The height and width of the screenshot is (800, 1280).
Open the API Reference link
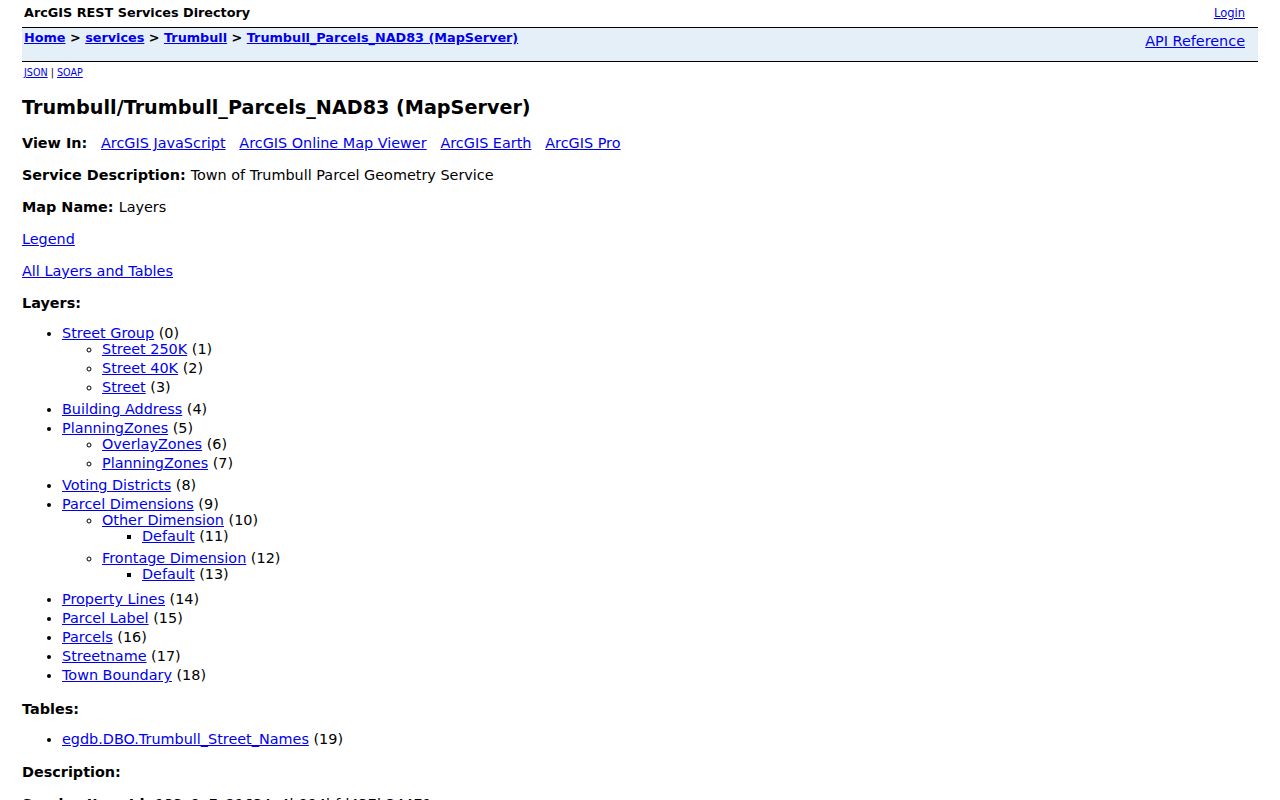tap(1195, 41)
